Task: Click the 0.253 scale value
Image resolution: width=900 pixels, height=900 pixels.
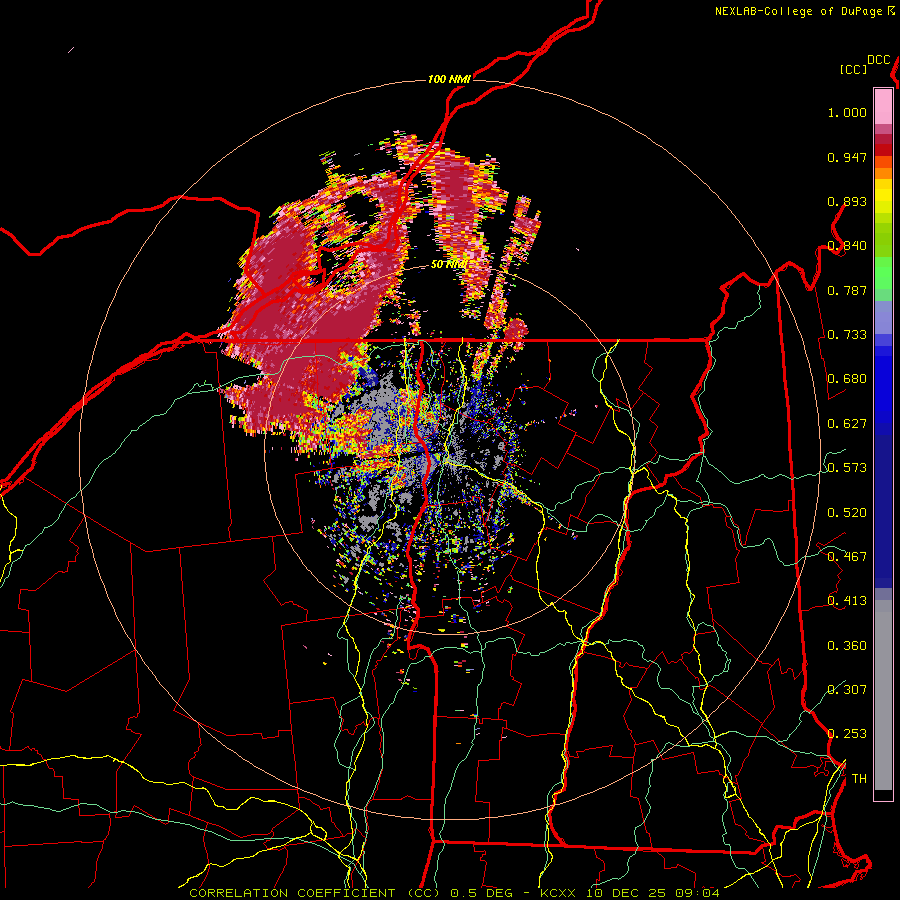Action: click(x=847, y=734)
